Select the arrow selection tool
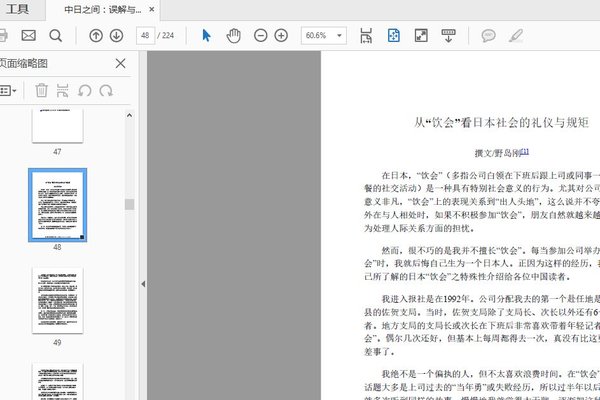Screen dimensions: 600x400 click(207, 35)
